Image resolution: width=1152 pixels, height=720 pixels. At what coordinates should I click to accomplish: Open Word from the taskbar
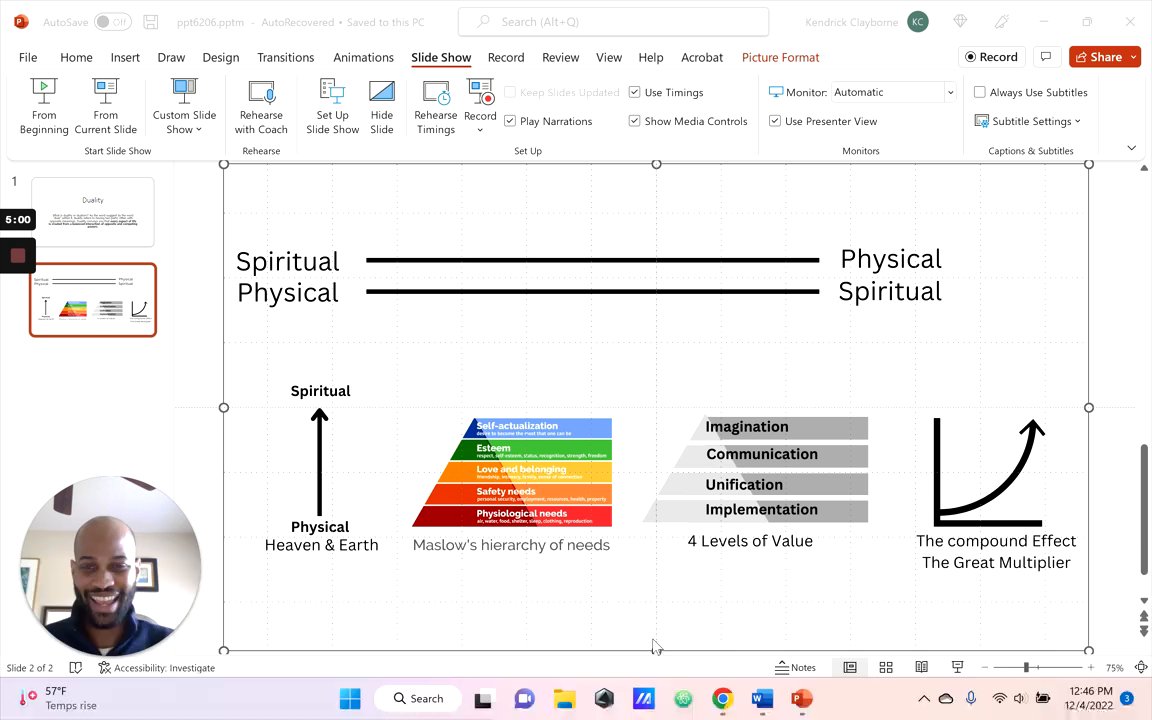tap(762, 698)
